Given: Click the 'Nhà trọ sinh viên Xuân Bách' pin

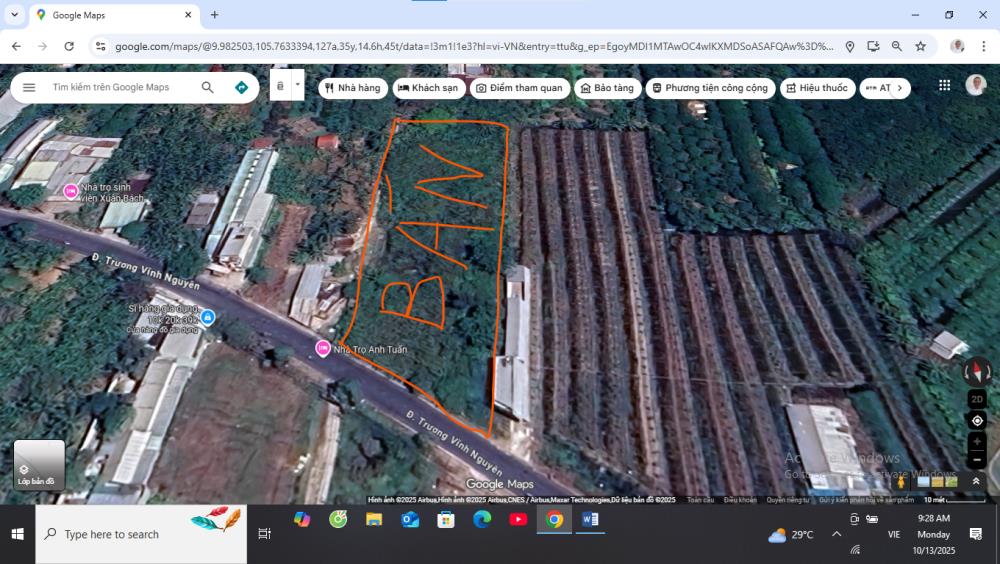Looking at the screenshot, I should coord(70,191).
